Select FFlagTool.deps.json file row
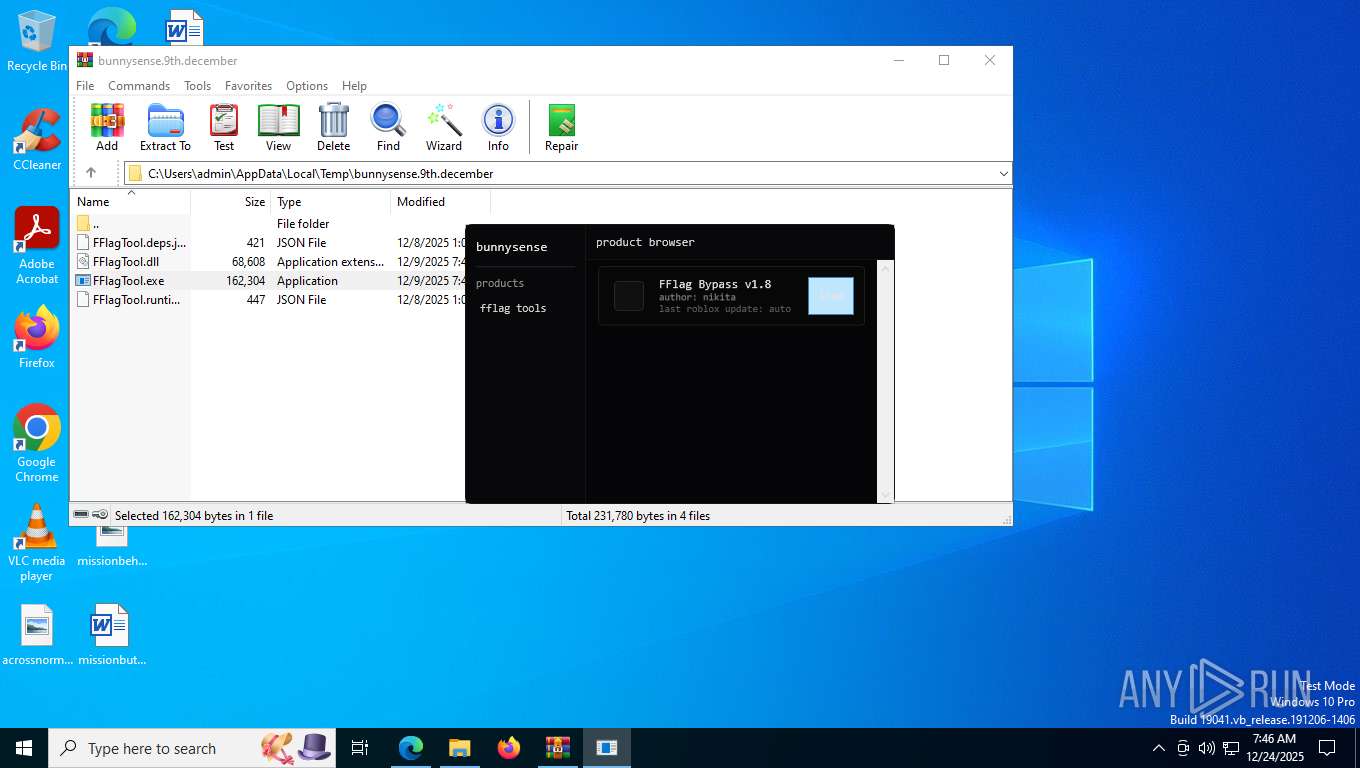Image resolution: width=1360 pixels, height=768 pixels. pyautogui.click(x=268, y=242)
